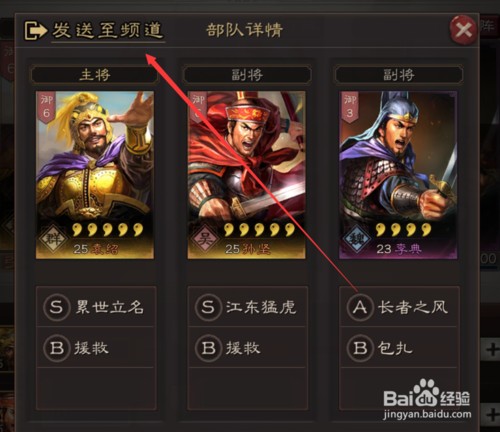Open Sun Jian's 援救 skill
Image resolution: width=500 pixels, height=432 pixels.
pos(247,348)
